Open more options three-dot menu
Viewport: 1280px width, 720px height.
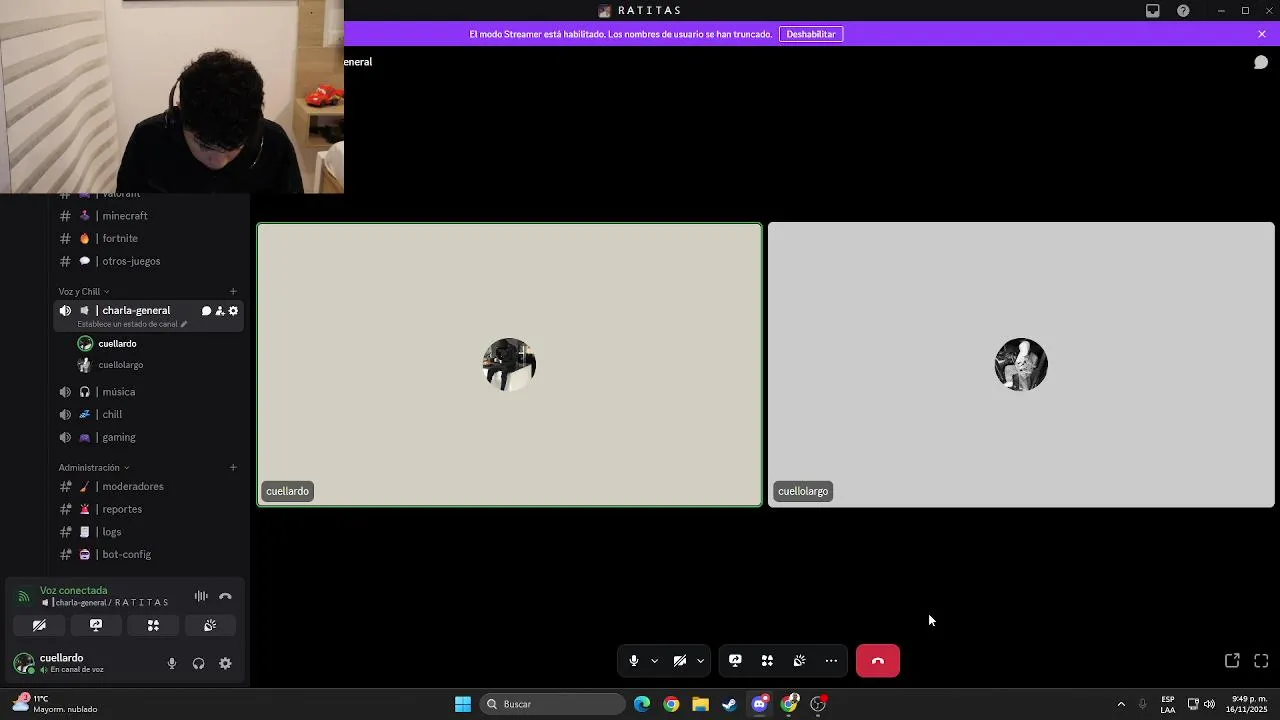[x=831, y=661]
